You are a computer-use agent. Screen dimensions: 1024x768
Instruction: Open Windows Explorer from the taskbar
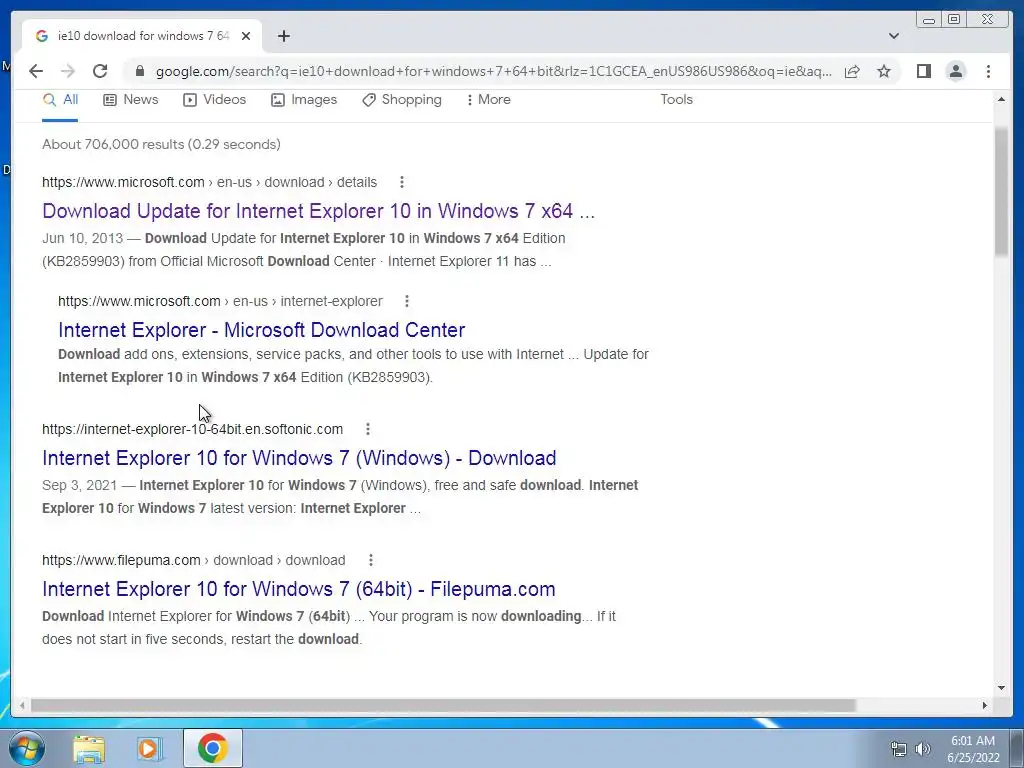pyautogui.click(x=89, y=748)
